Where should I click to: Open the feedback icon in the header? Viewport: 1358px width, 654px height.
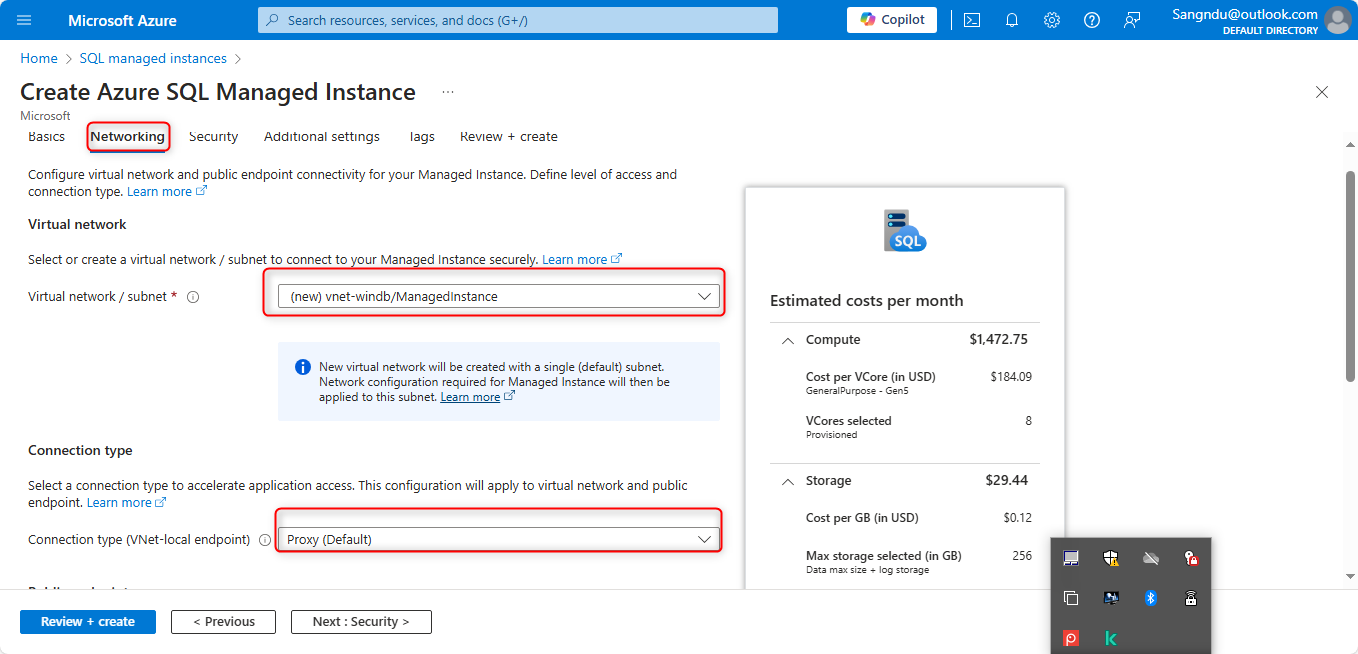pos(1132,20)
